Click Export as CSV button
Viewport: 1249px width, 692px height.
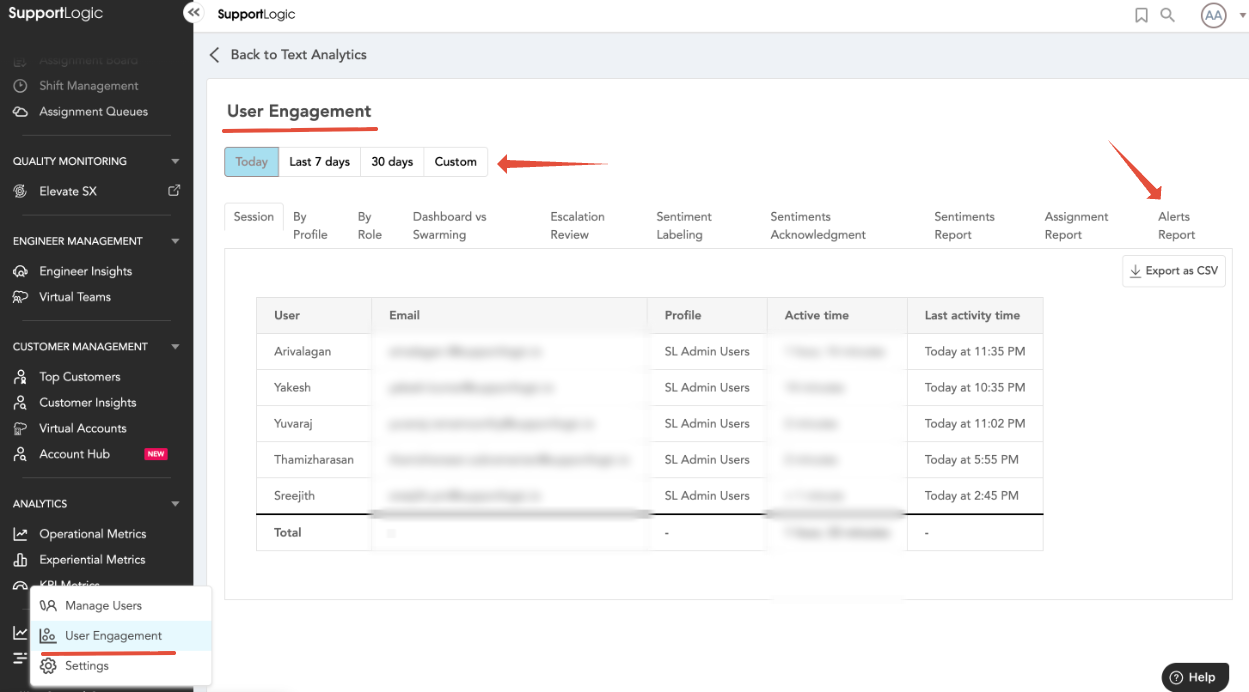click(1174, 271)
